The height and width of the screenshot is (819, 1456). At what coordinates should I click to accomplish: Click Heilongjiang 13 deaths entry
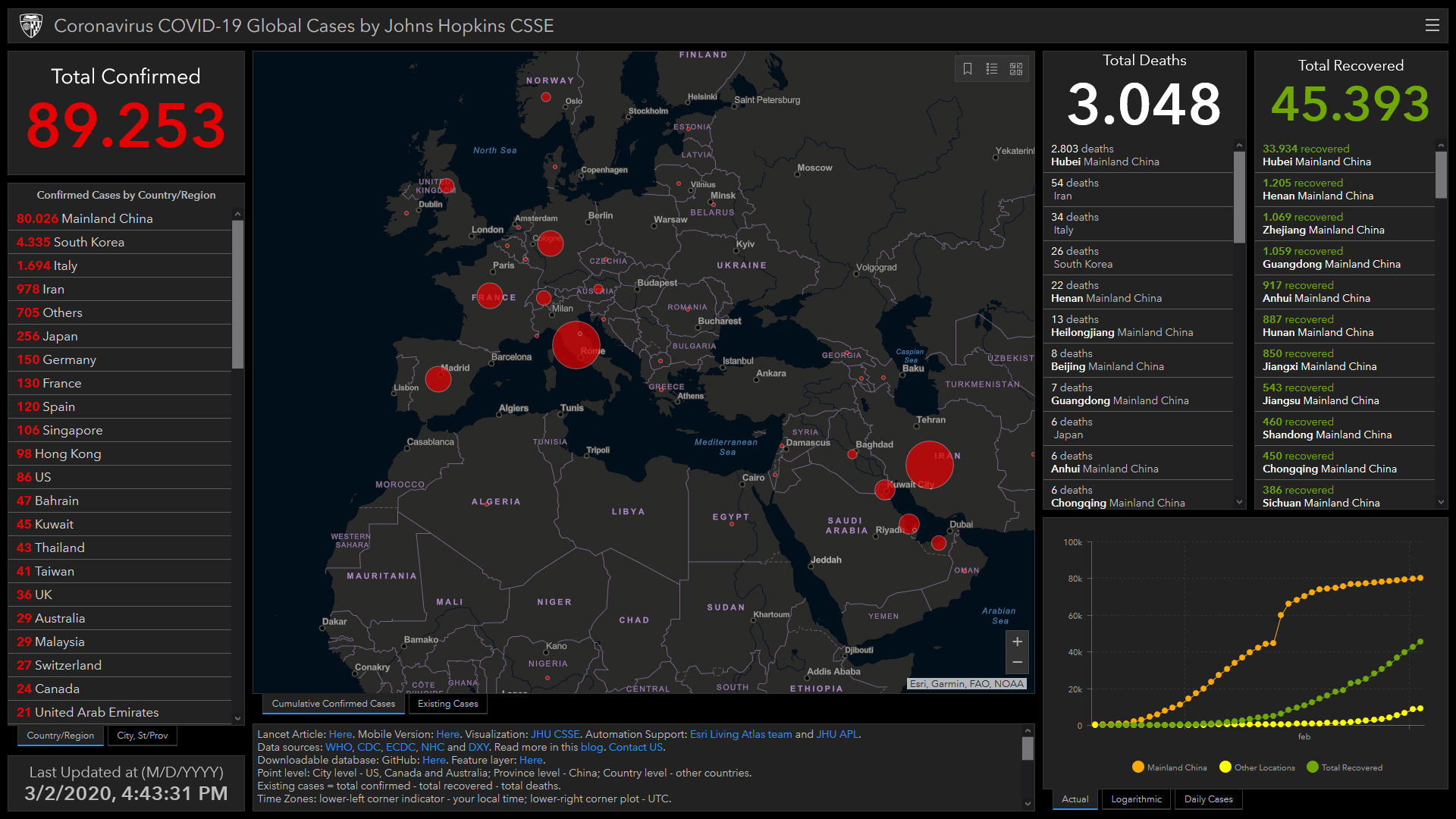click(1138, 326)
